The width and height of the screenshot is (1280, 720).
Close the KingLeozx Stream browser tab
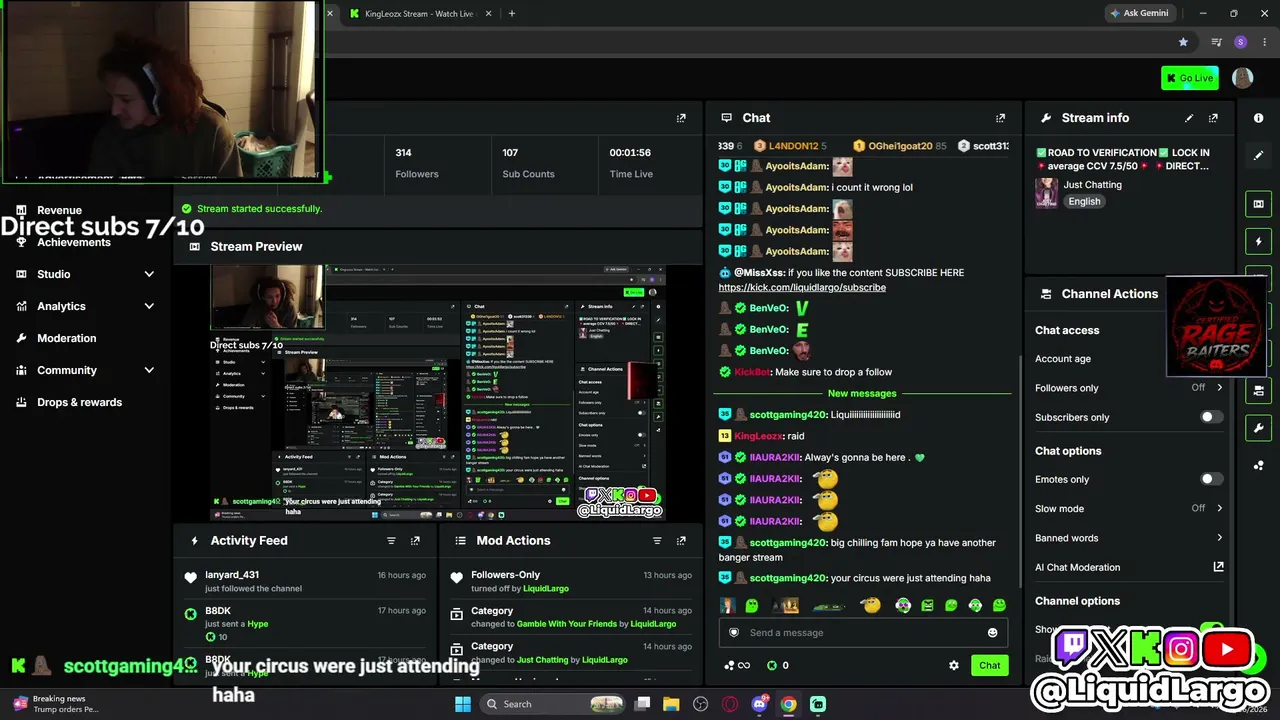[x=489, y=14]
